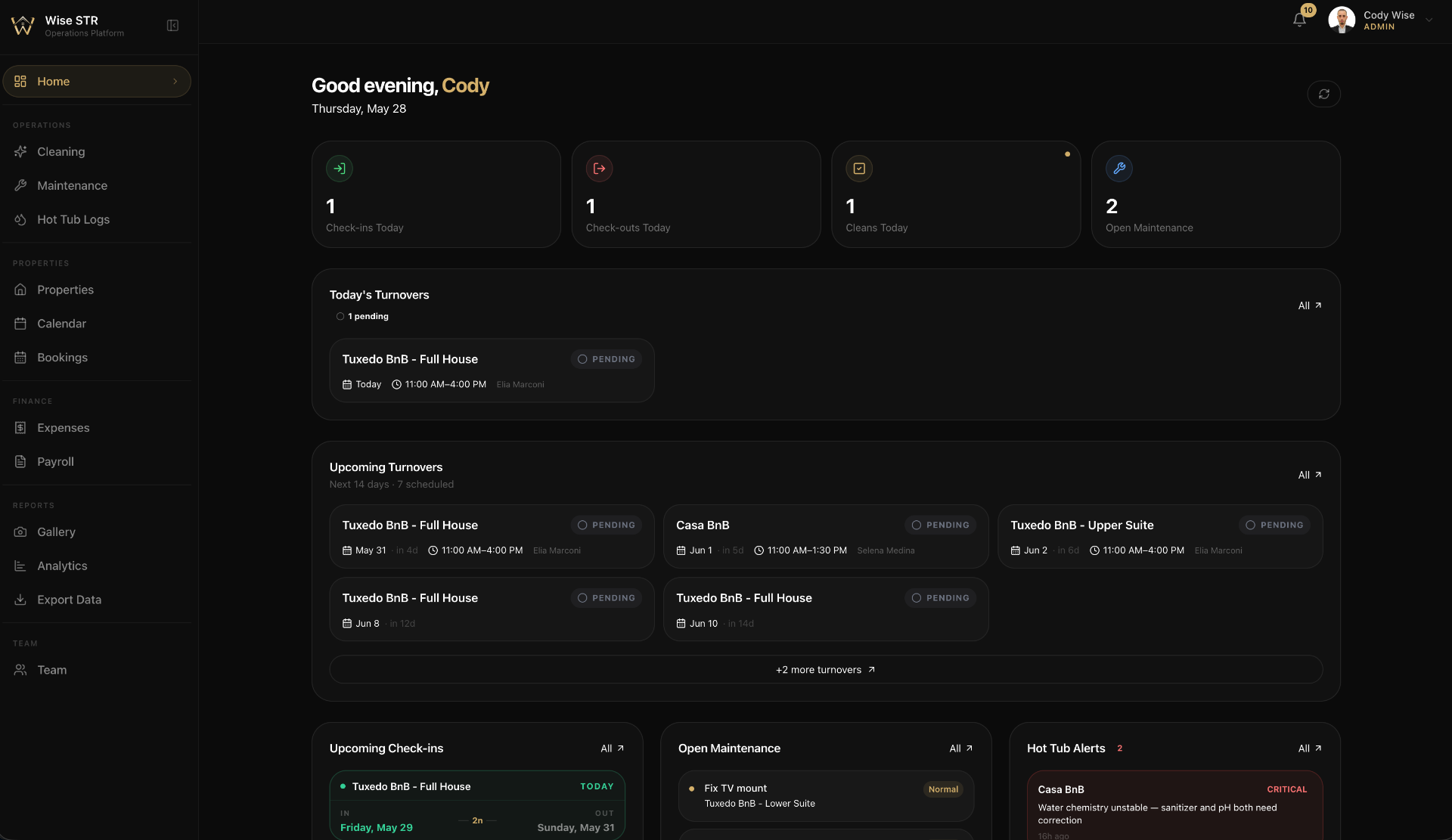Go to Home in the sidebar

pos(97,82)
